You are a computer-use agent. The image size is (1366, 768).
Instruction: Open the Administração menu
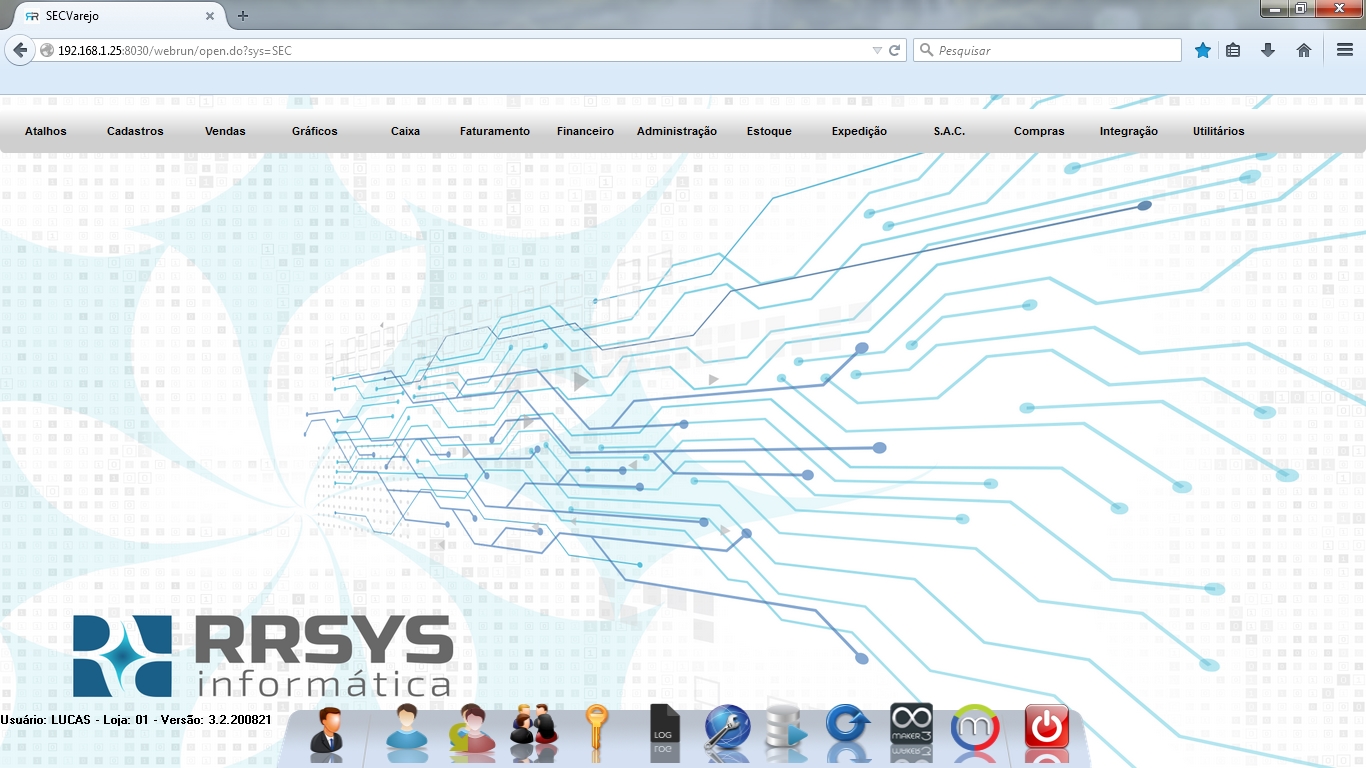(x=677, y=131)
